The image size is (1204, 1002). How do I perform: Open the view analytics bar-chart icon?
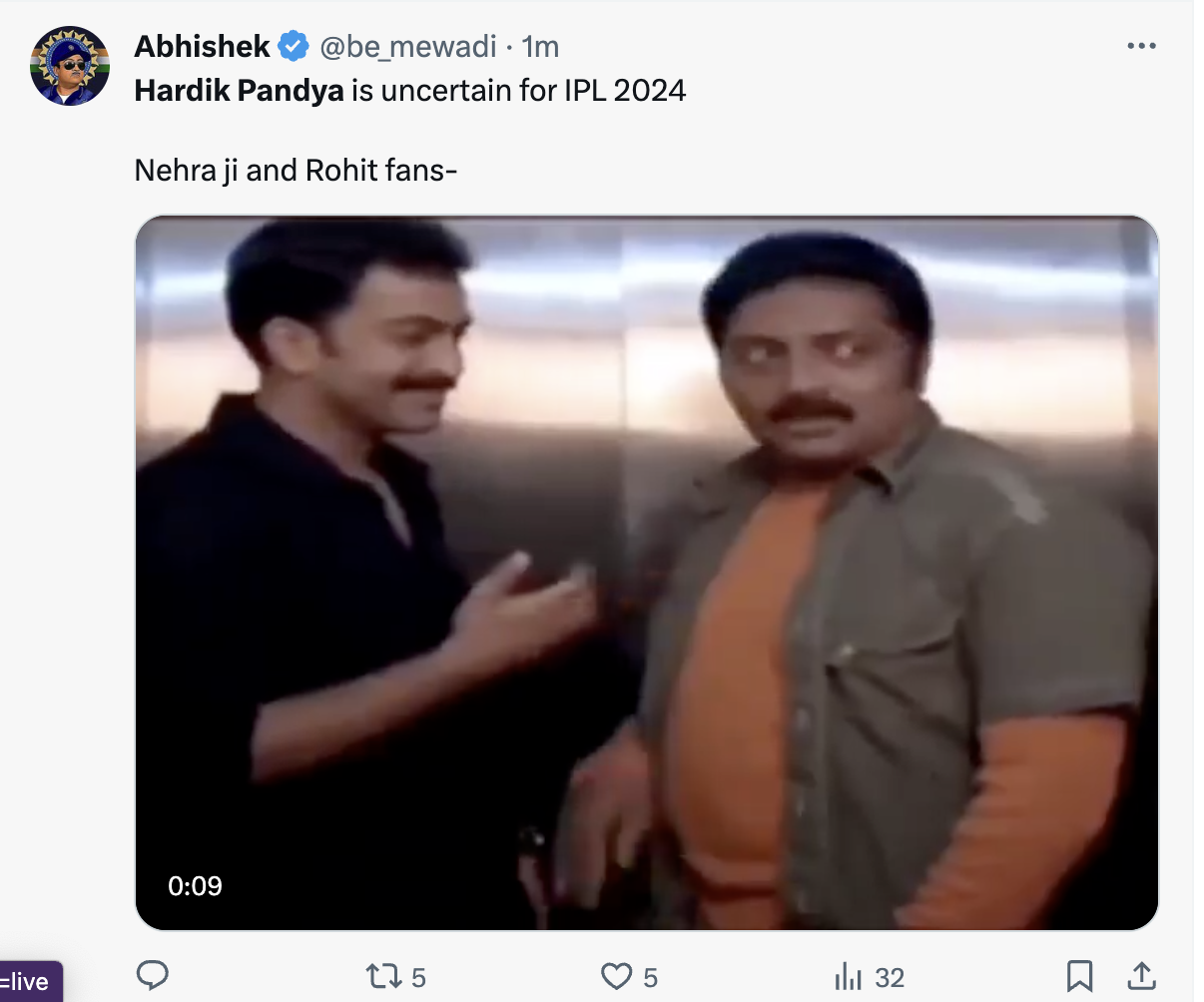848,976
